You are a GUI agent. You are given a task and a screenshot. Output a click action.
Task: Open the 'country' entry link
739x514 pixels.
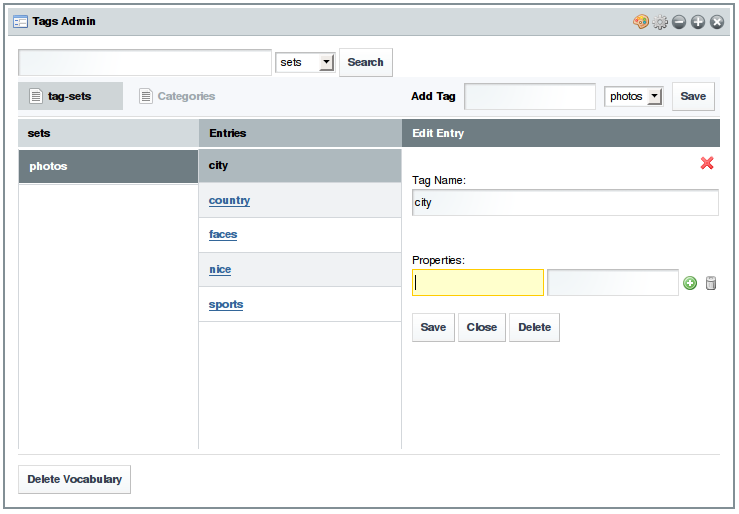click(x=229, y=200)
